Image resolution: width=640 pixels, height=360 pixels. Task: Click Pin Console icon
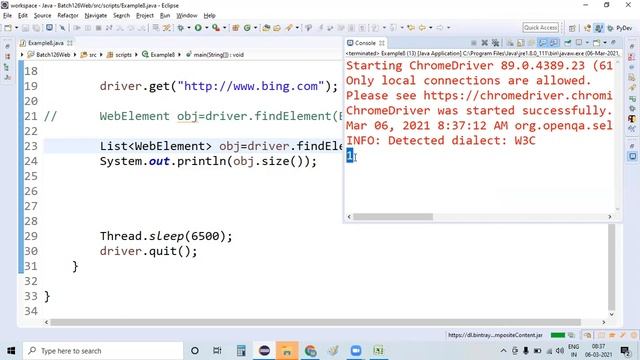[x=568, y=43]
